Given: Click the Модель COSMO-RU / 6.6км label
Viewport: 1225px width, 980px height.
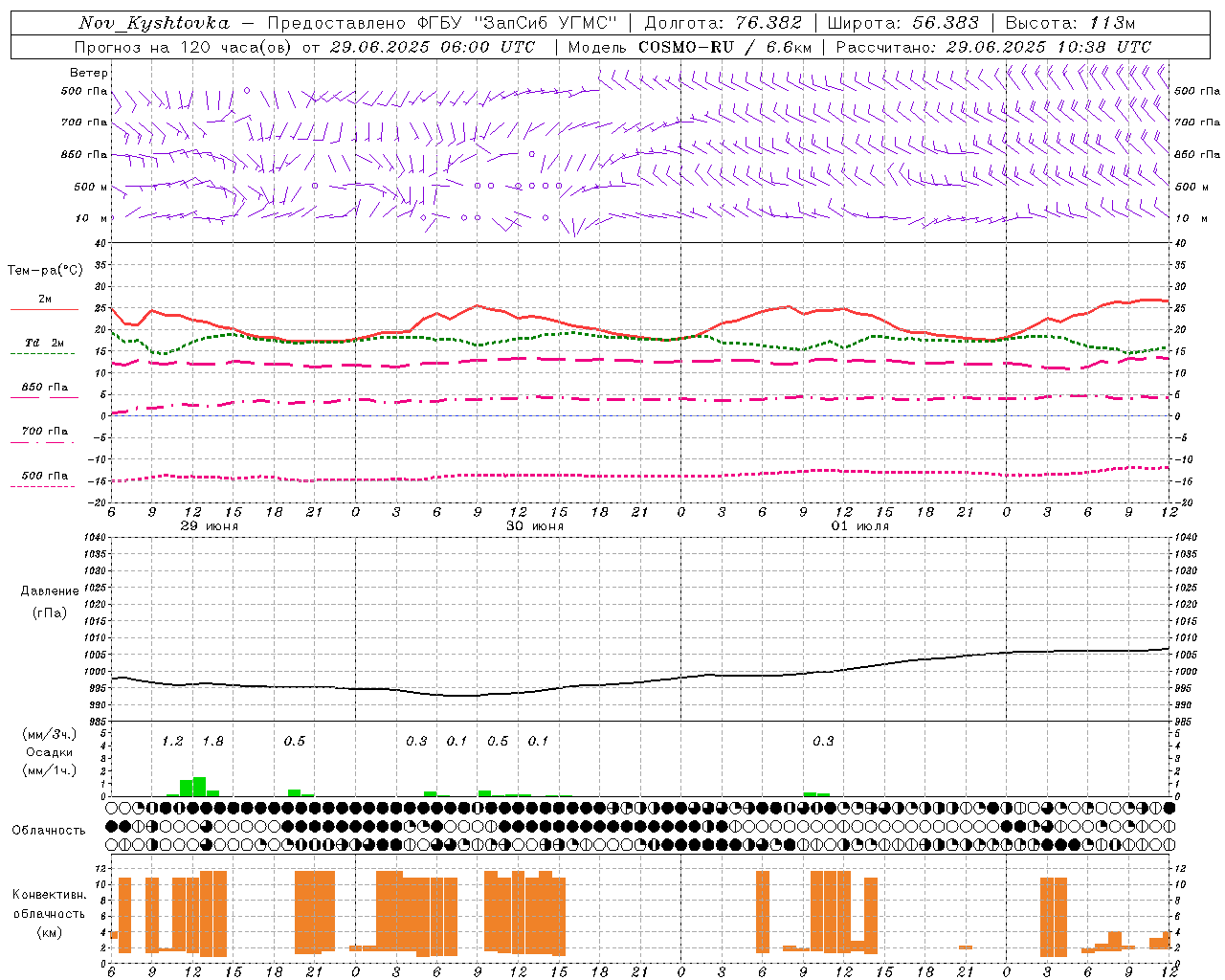Looking at the screenshot, I should coord(690,47).
